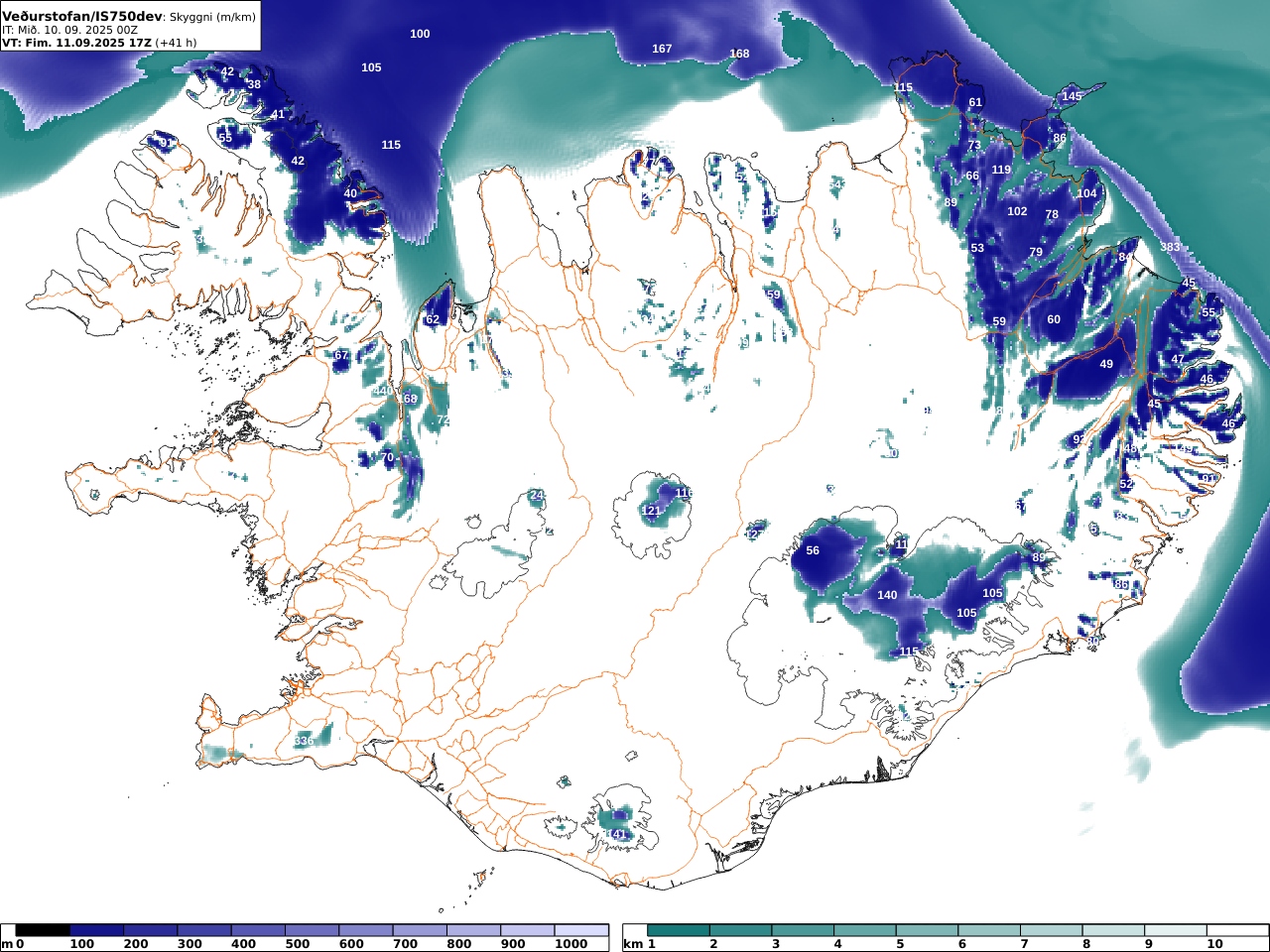Click the km unit label on the legend
The width and height of the screenshot is (1270, 952).
click(633, 944)
